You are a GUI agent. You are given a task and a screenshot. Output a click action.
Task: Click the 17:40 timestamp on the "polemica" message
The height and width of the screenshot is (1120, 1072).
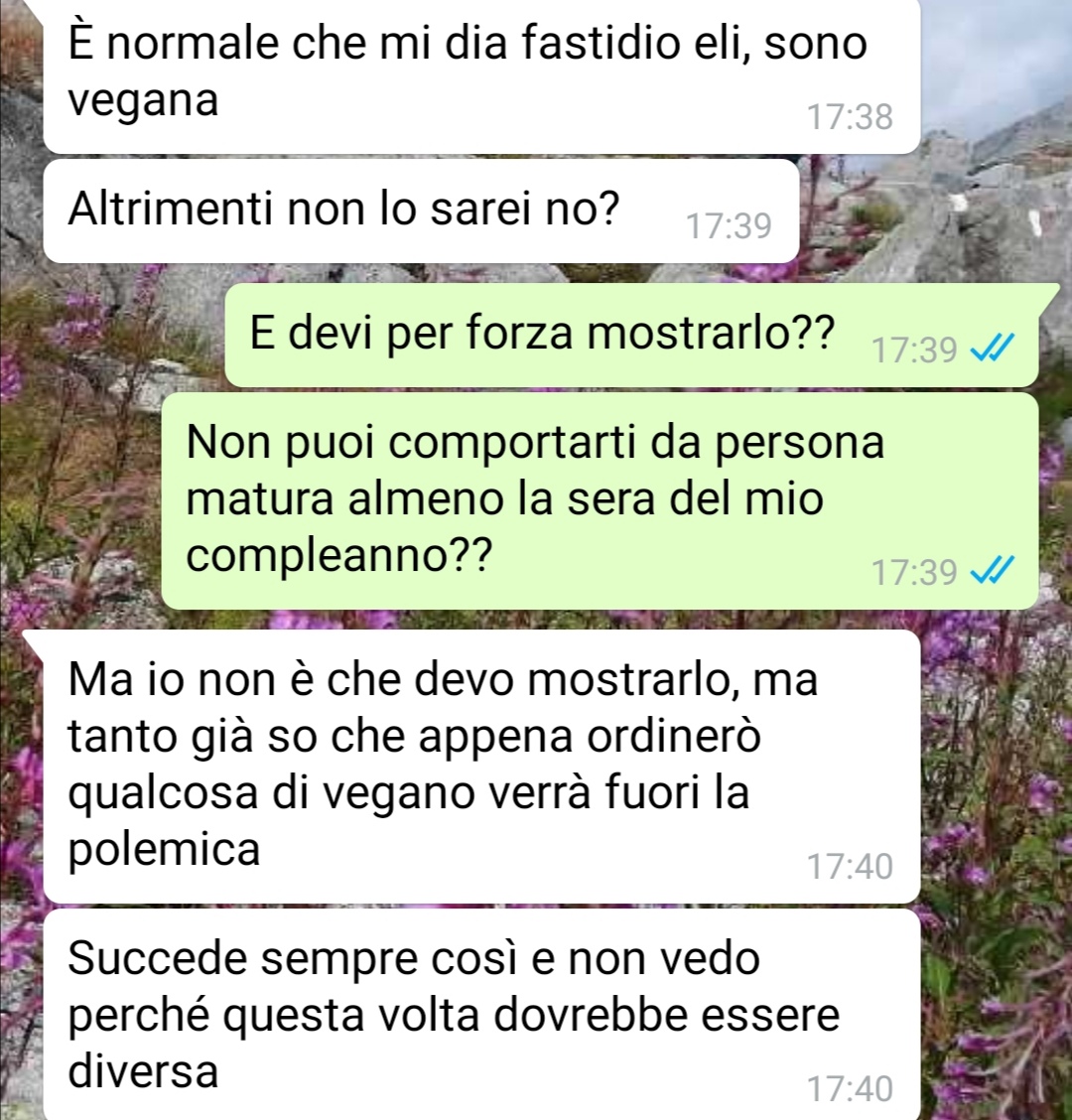[850, 867]
